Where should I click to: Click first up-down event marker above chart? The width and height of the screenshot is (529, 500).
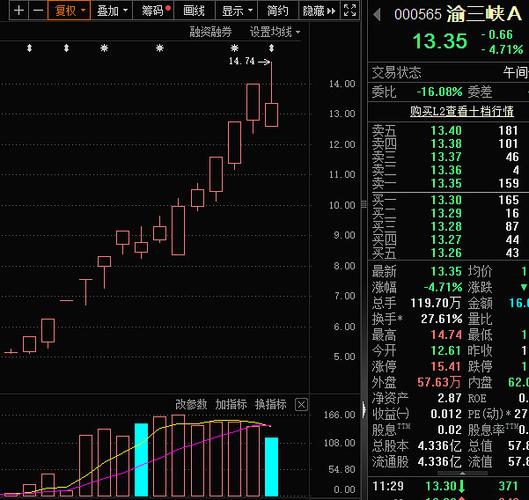[30, 48]
